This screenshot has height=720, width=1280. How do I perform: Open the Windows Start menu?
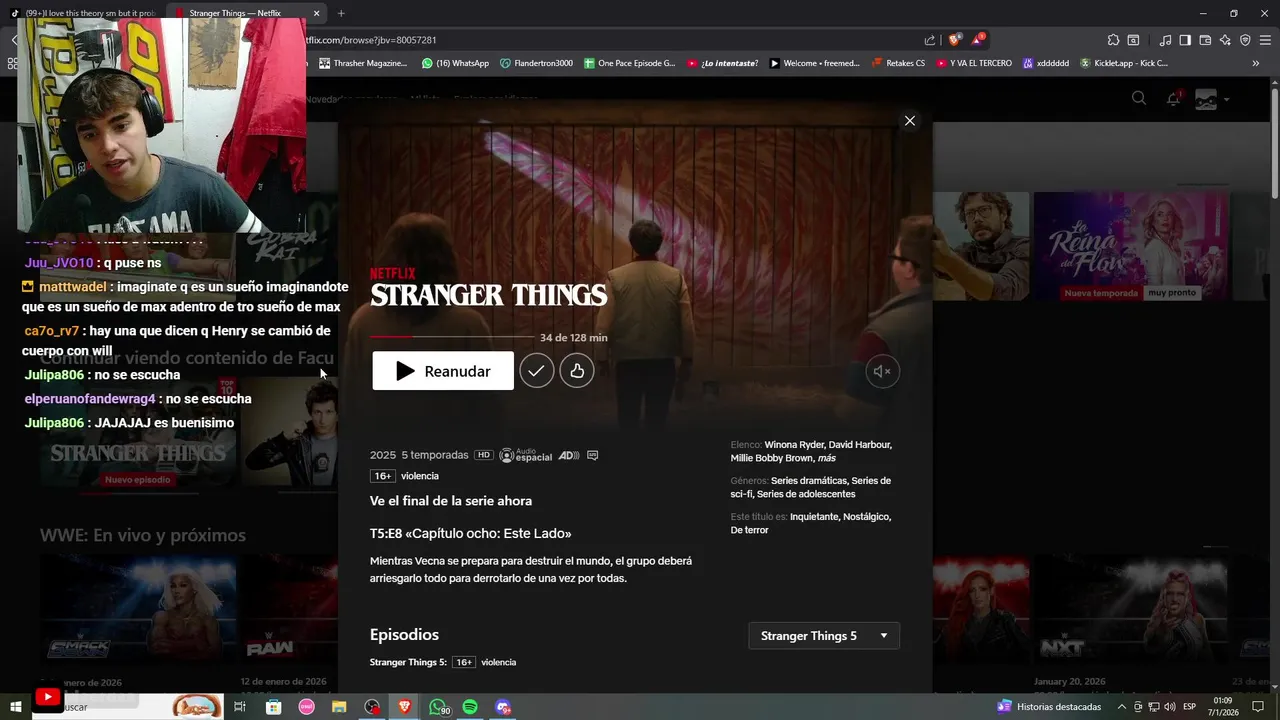tap(15, 707)
